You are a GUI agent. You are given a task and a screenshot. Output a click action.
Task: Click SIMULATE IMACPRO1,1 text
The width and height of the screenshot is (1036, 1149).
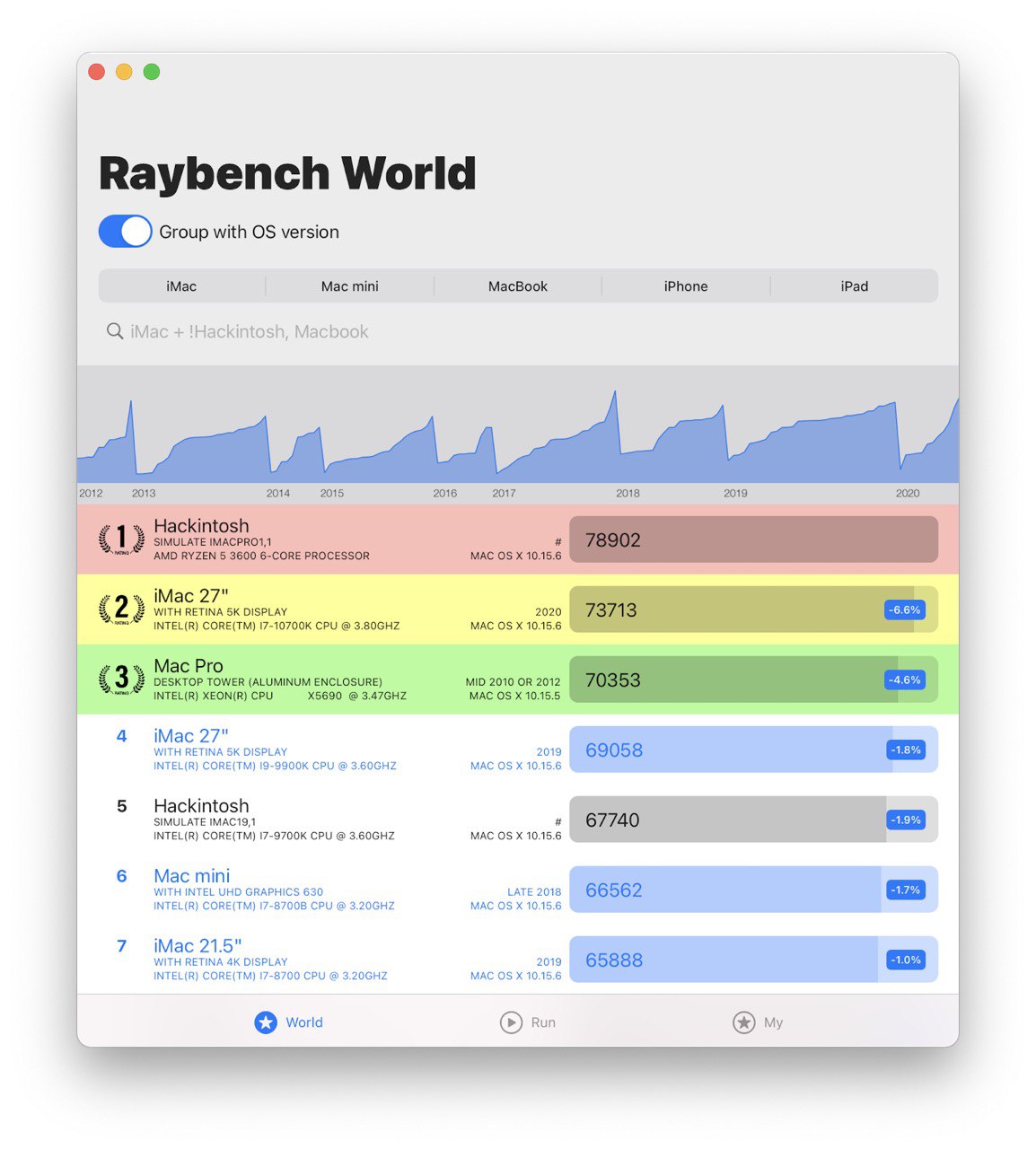[x=212, y=542]
